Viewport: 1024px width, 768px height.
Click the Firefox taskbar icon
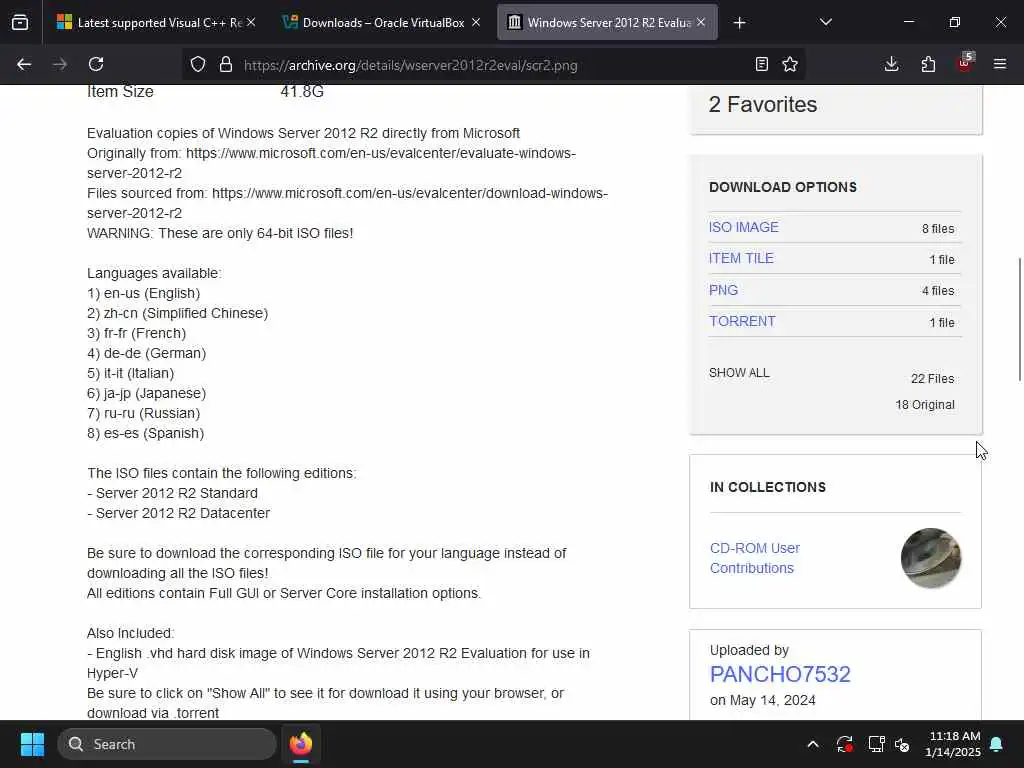tap(301, 744)
